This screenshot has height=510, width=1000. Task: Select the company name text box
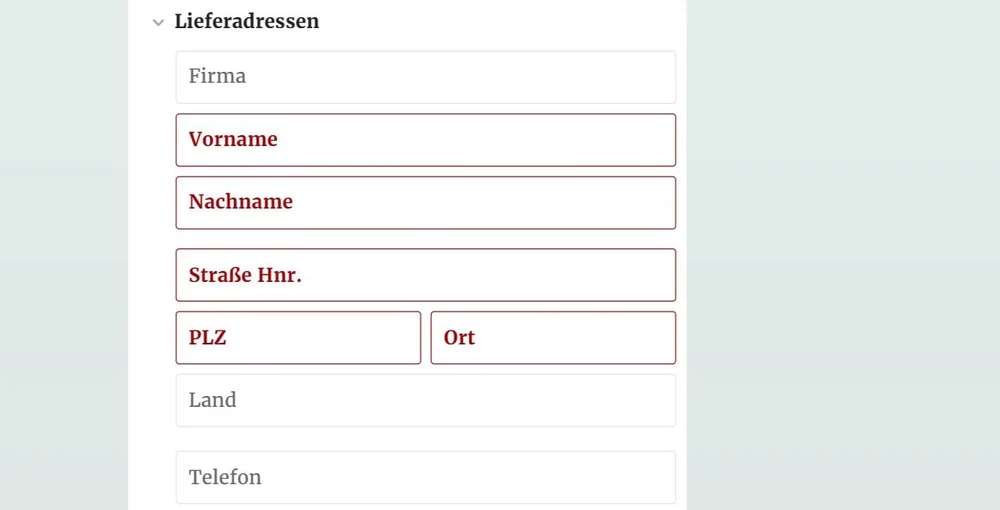click(425, 77)
